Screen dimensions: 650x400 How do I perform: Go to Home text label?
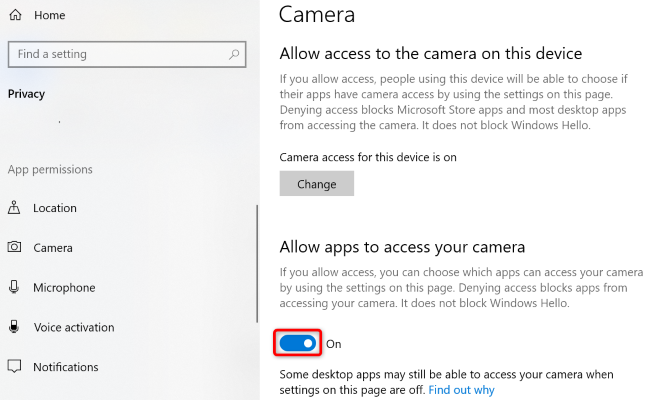point(50,16)
